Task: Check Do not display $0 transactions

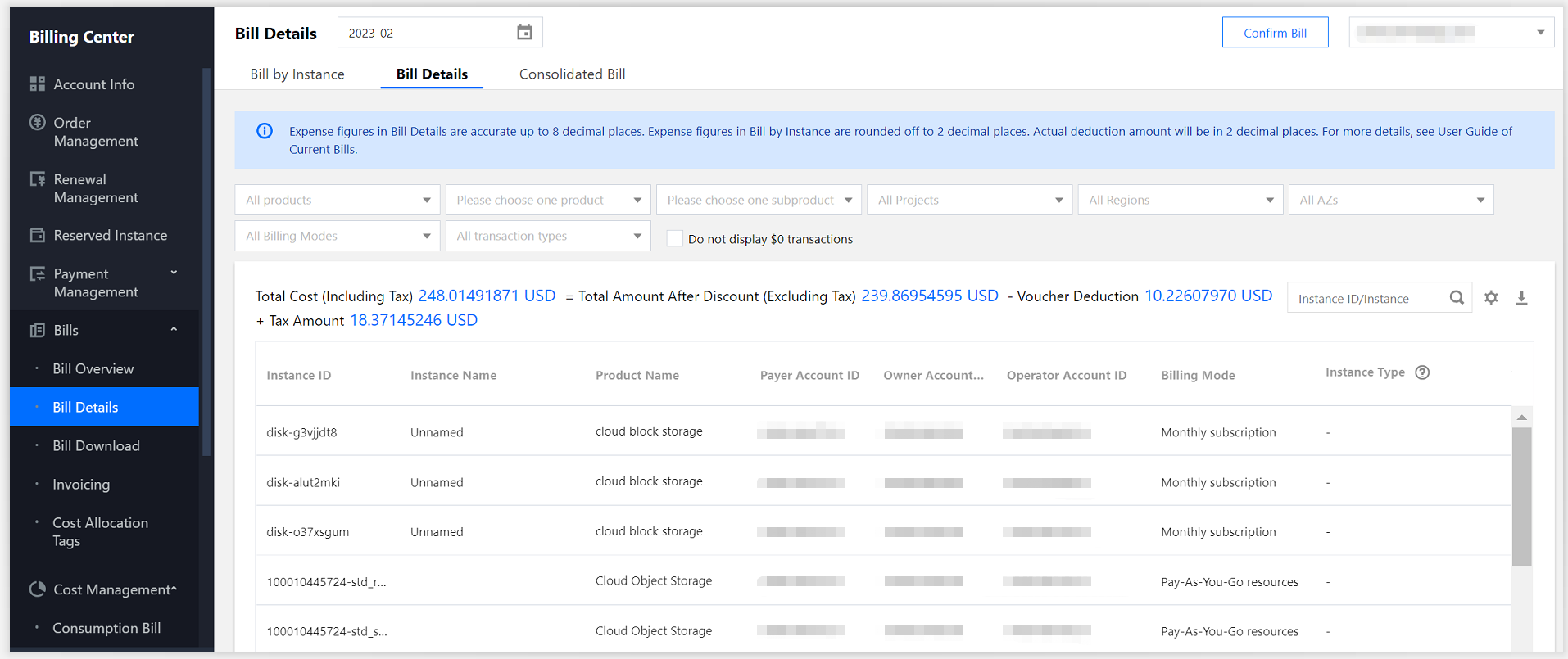Action: (x=675, y=239)
